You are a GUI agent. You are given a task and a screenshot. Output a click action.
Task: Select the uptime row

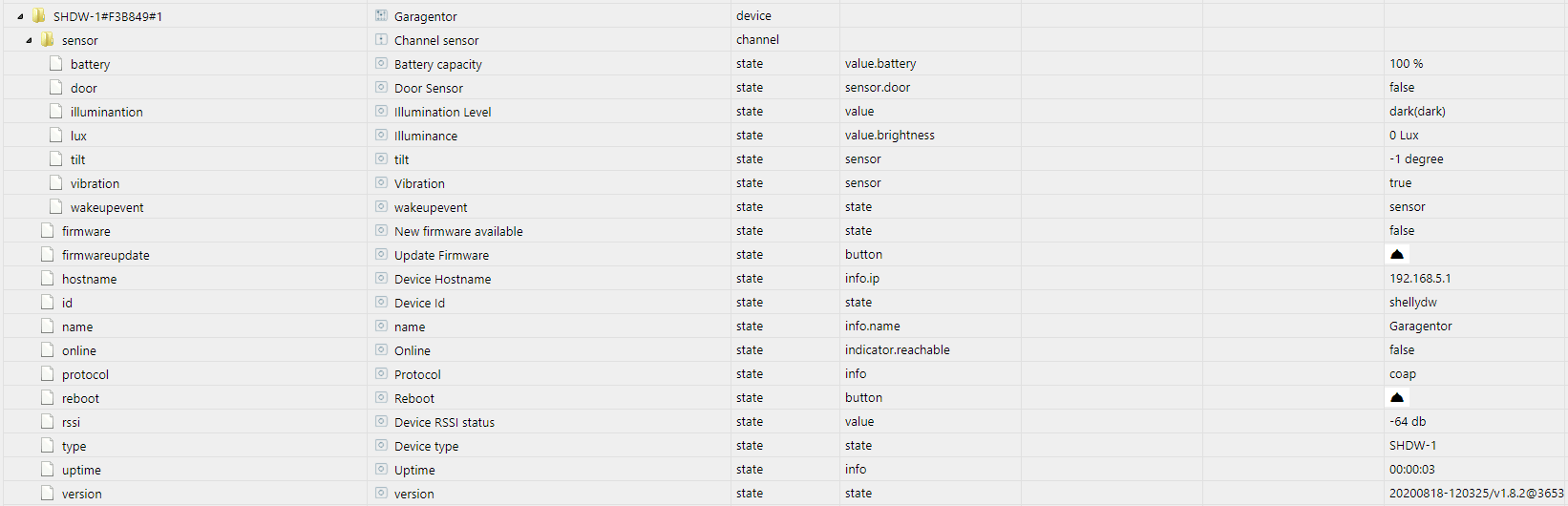pyautogui.click(x=784, y=469)
